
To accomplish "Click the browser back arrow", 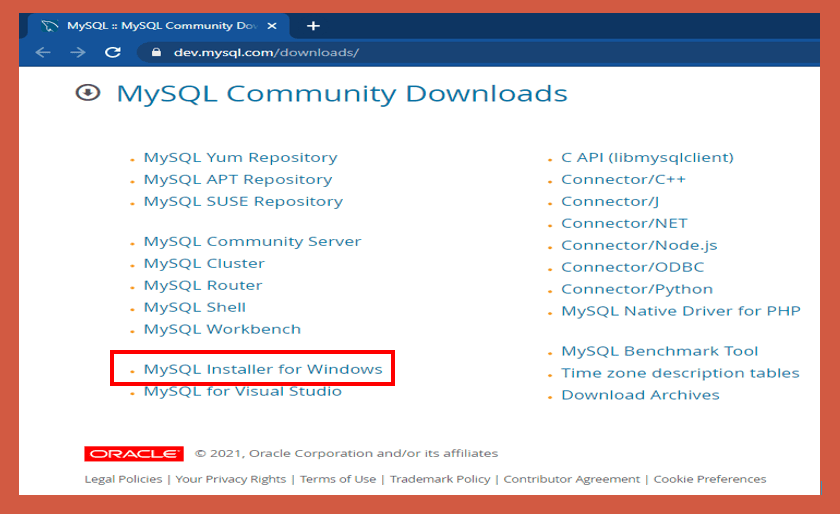I will 43,52.
